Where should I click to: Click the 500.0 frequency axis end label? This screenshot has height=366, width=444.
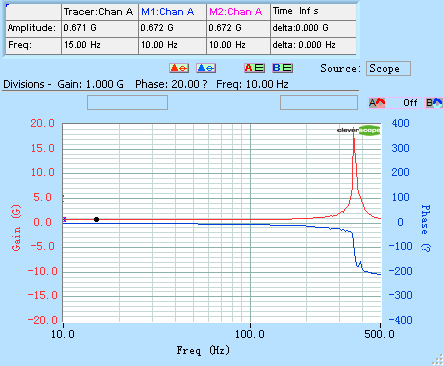point(379,334)
